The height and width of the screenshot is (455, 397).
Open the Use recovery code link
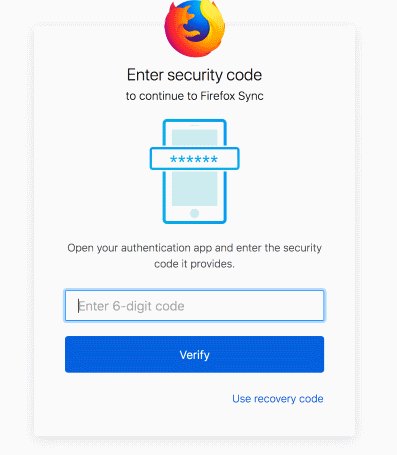pyautogui.click(x=278, y=399)
